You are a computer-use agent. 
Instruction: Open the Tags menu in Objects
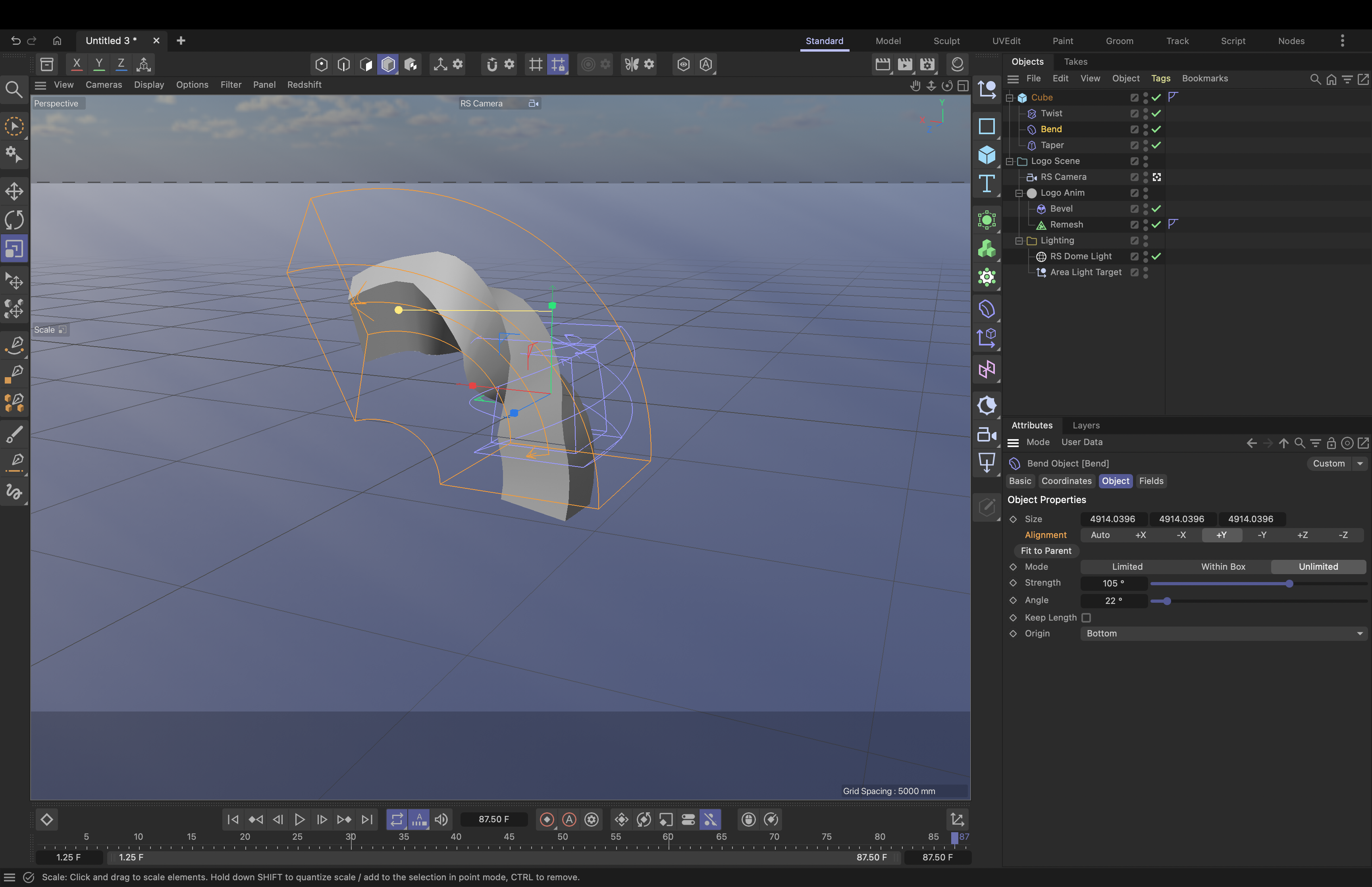point(1160,78)
